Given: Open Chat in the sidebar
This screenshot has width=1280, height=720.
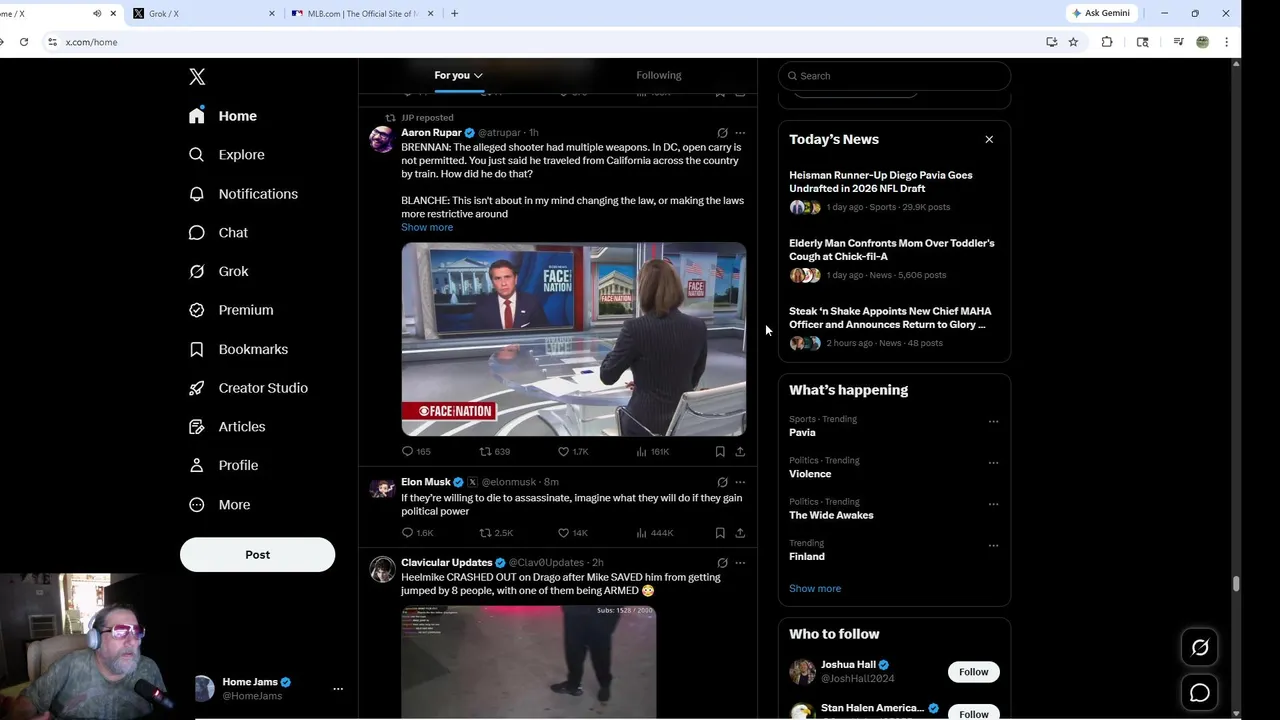Looking at the screenshot, I should (x=218, y=233).
